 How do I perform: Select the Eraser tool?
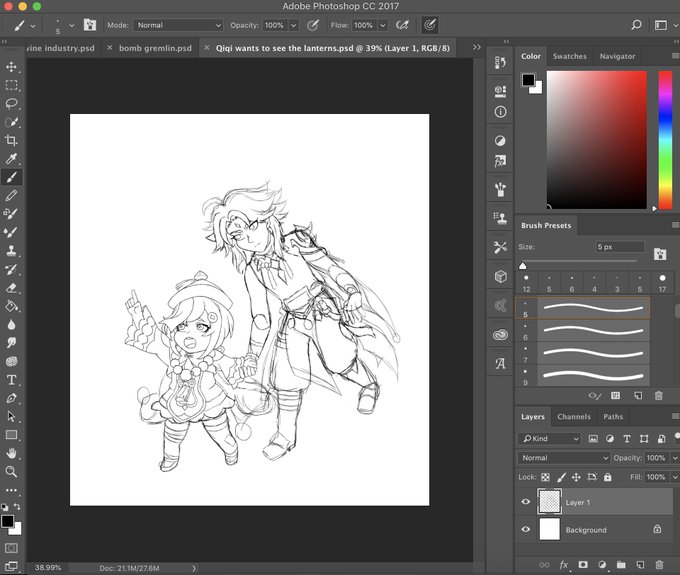coord(11,288)
